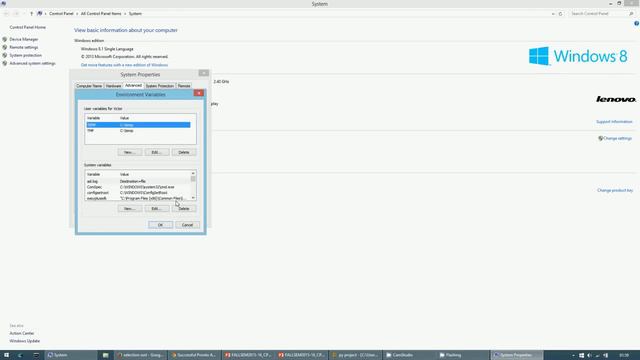
Task: Click Delete under system variables
Action: [184, 209]
